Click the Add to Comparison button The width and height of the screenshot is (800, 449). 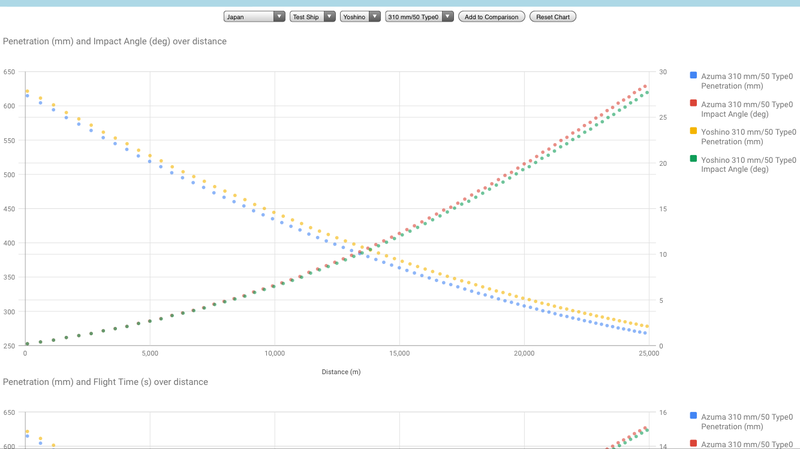click(x=491, y=17)
